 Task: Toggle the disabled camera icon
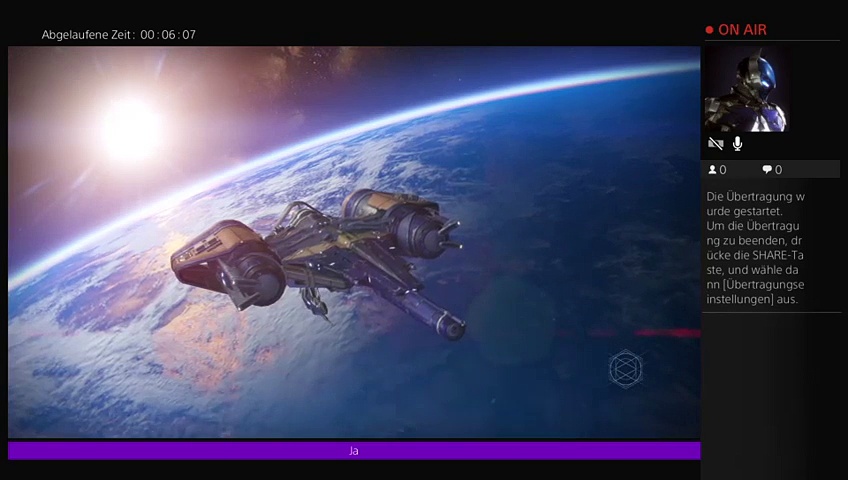716,144
